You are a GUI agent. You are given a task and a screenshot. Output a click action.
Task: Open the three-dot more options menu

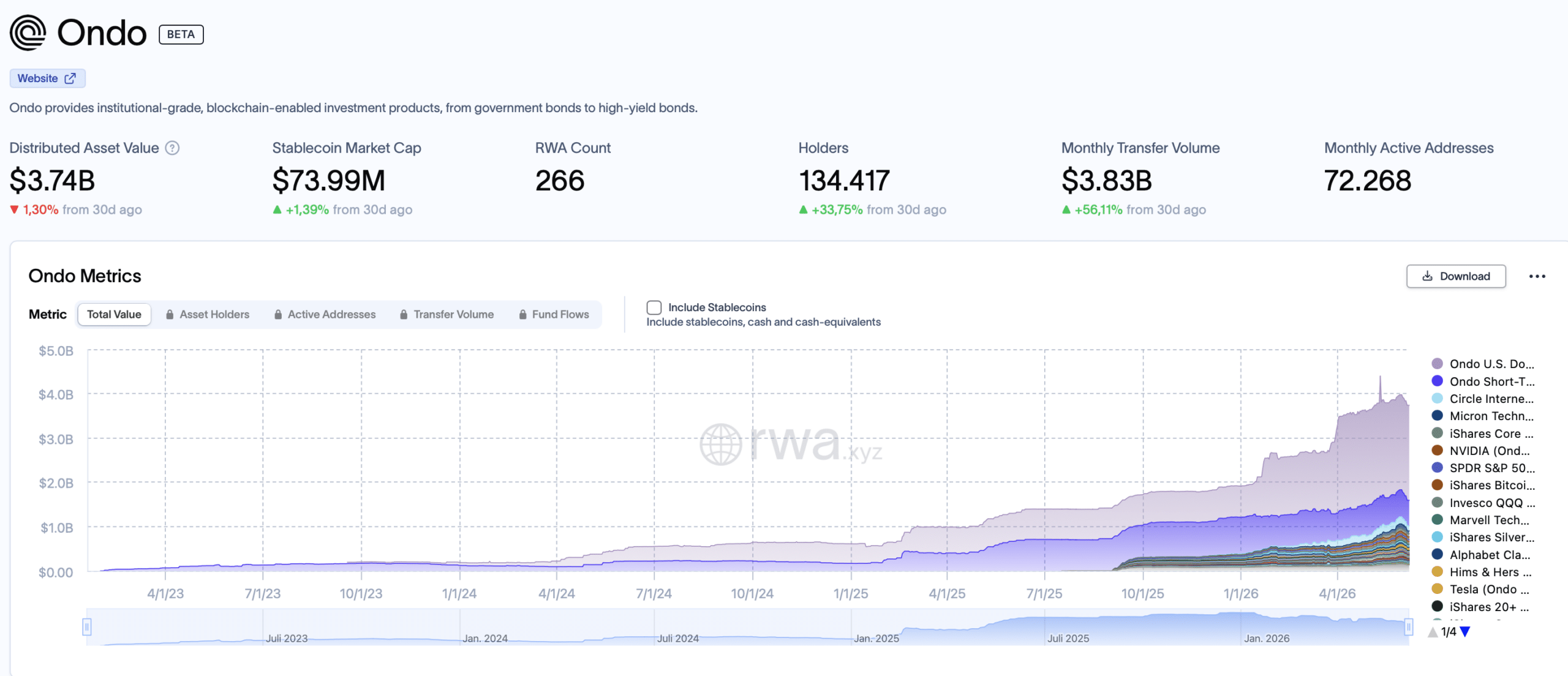[x=1537, y=276]
